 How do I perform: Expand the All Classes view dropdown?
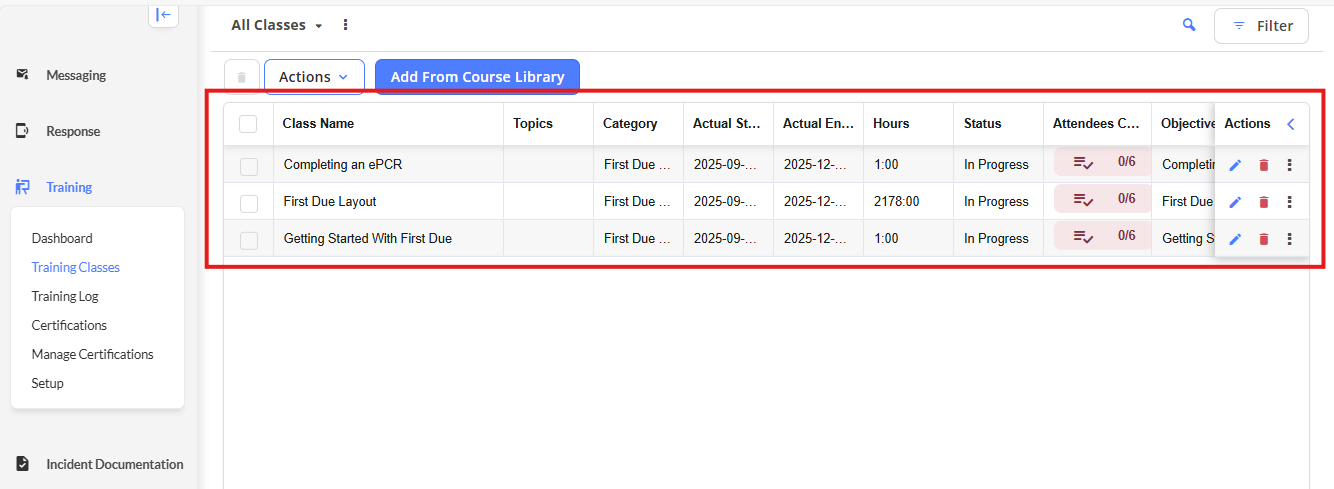click(277, 25)
